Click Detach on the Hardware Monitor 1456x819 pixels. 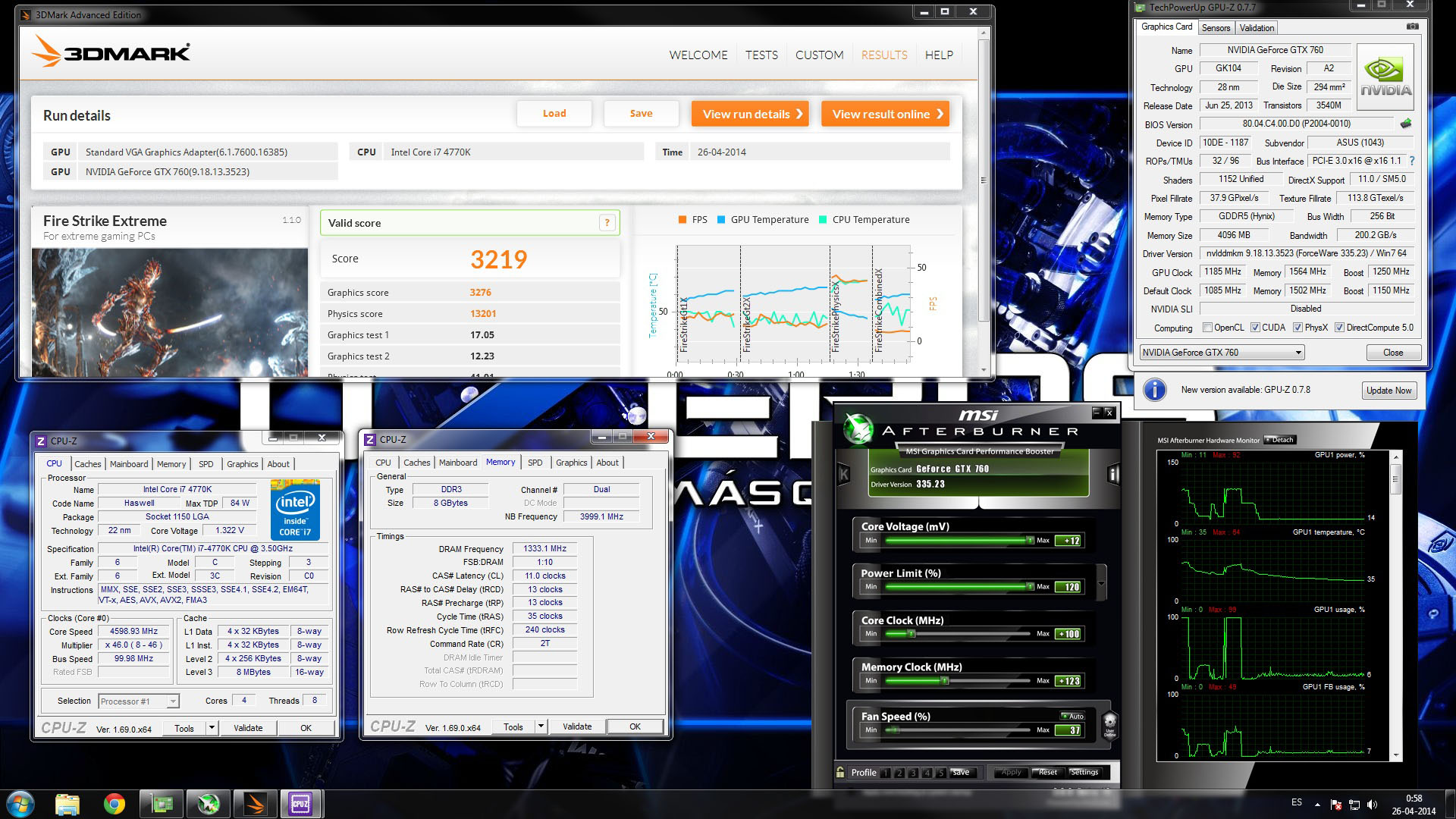(1280, 440)
